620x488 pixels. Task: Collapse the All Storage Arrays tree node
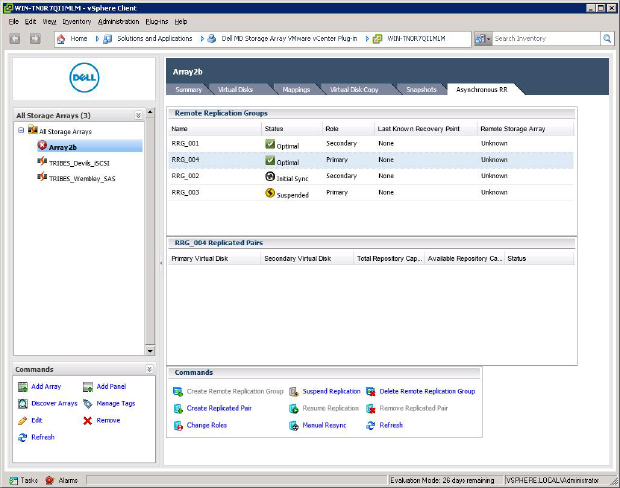tap(22, 131)
